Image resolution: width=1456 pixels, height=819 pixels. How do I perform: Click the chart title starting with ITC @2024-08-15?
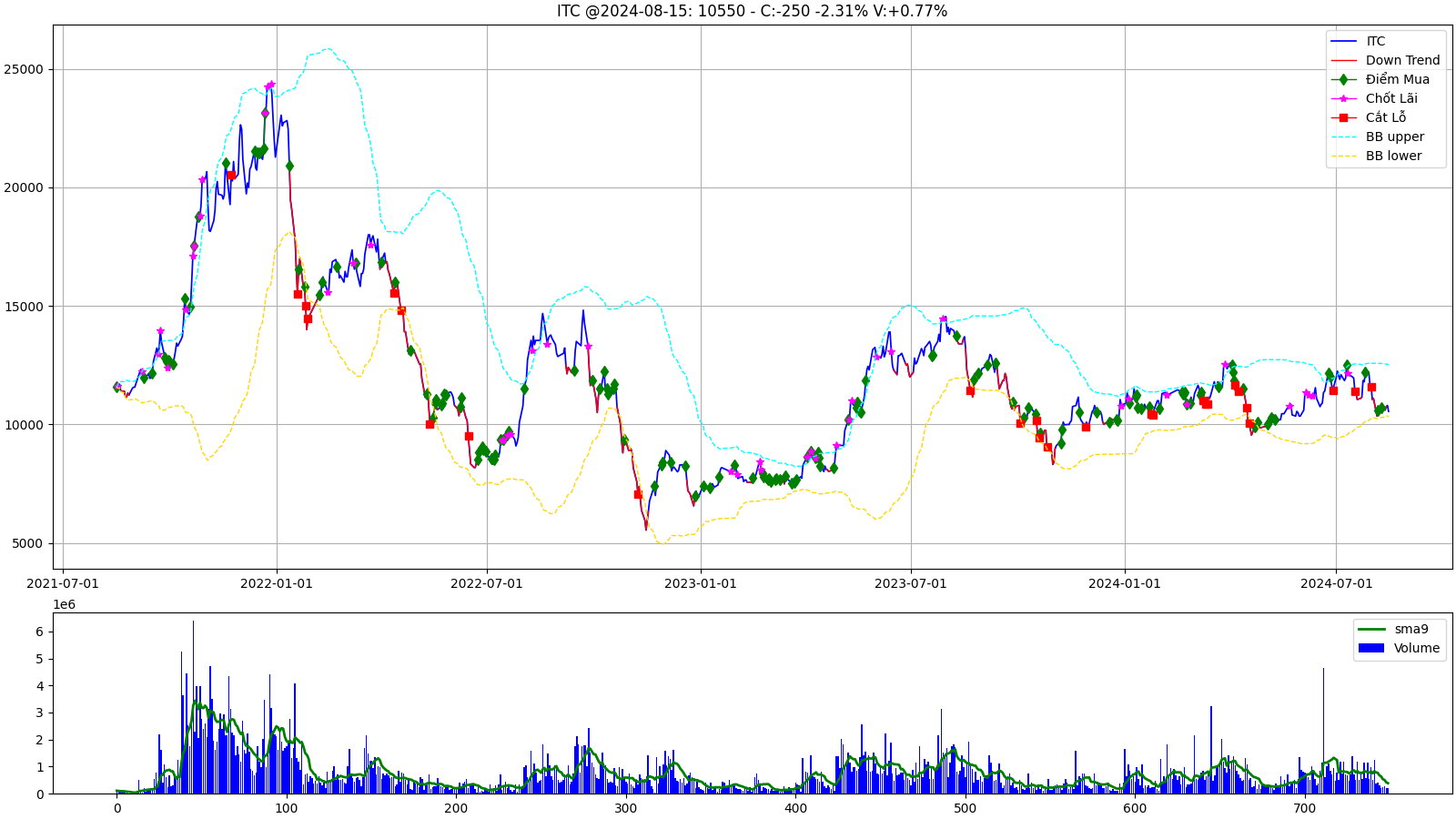coord(752,11)
